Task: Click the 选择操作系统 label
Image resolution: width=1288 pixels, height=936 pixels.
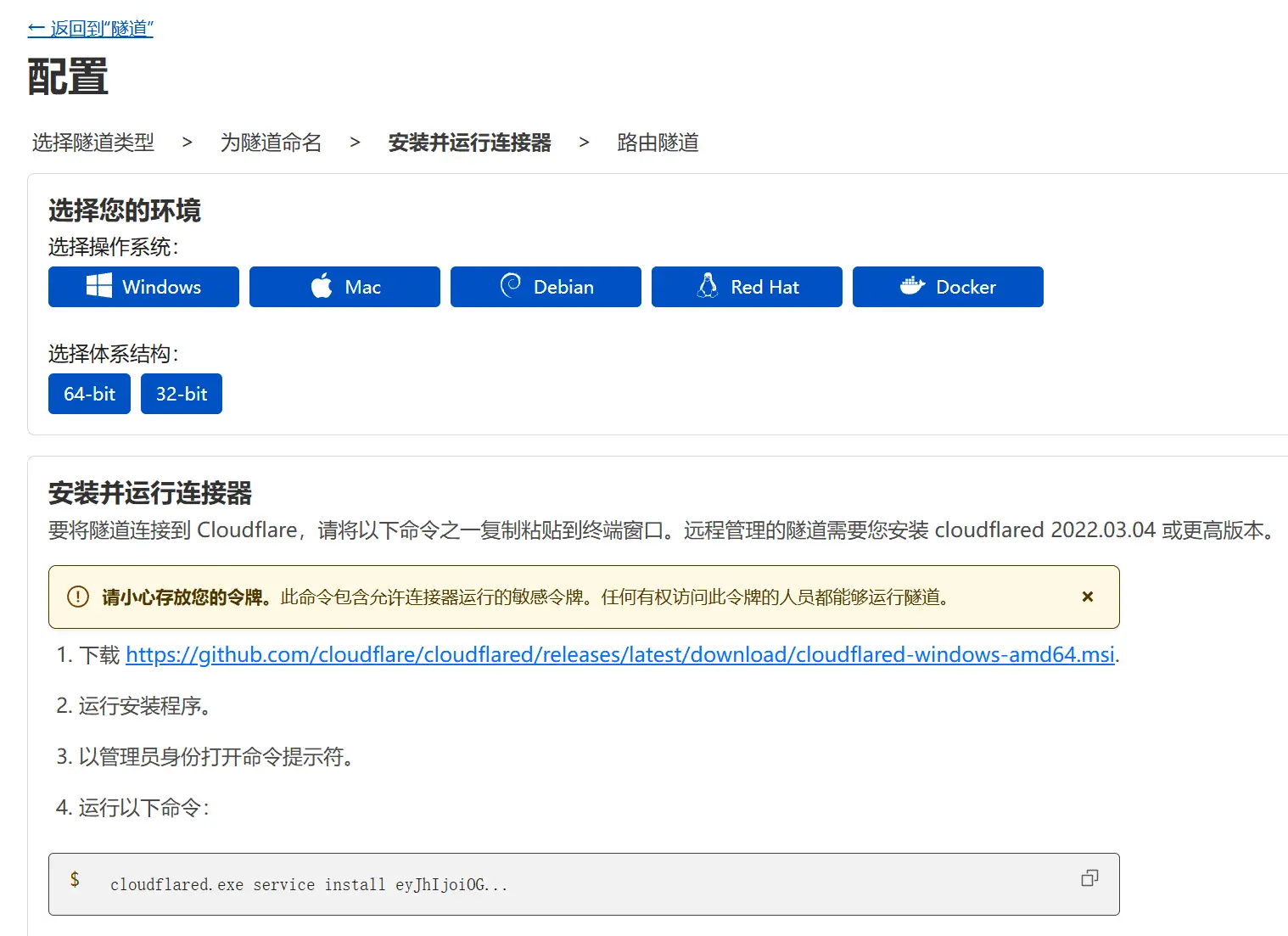Action: click(114, 247)
